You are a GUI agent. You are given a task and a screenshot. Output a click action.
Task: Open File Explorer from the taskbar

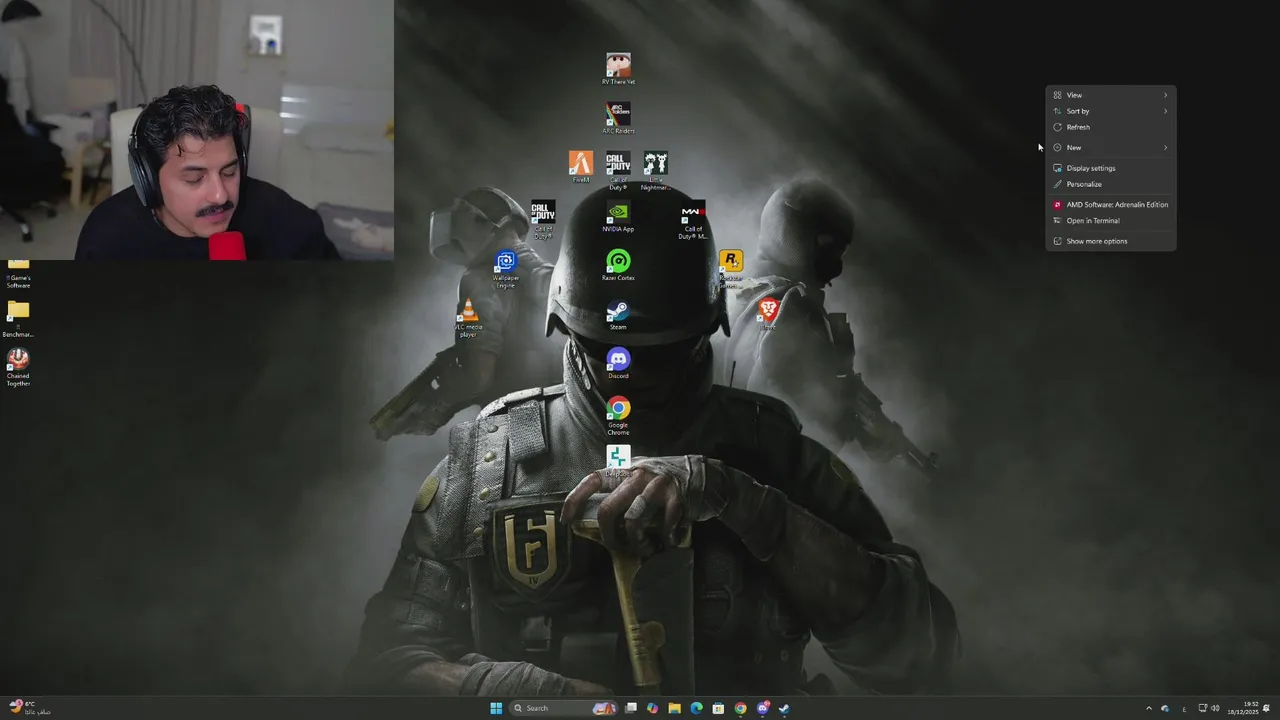tap(674, 708)
